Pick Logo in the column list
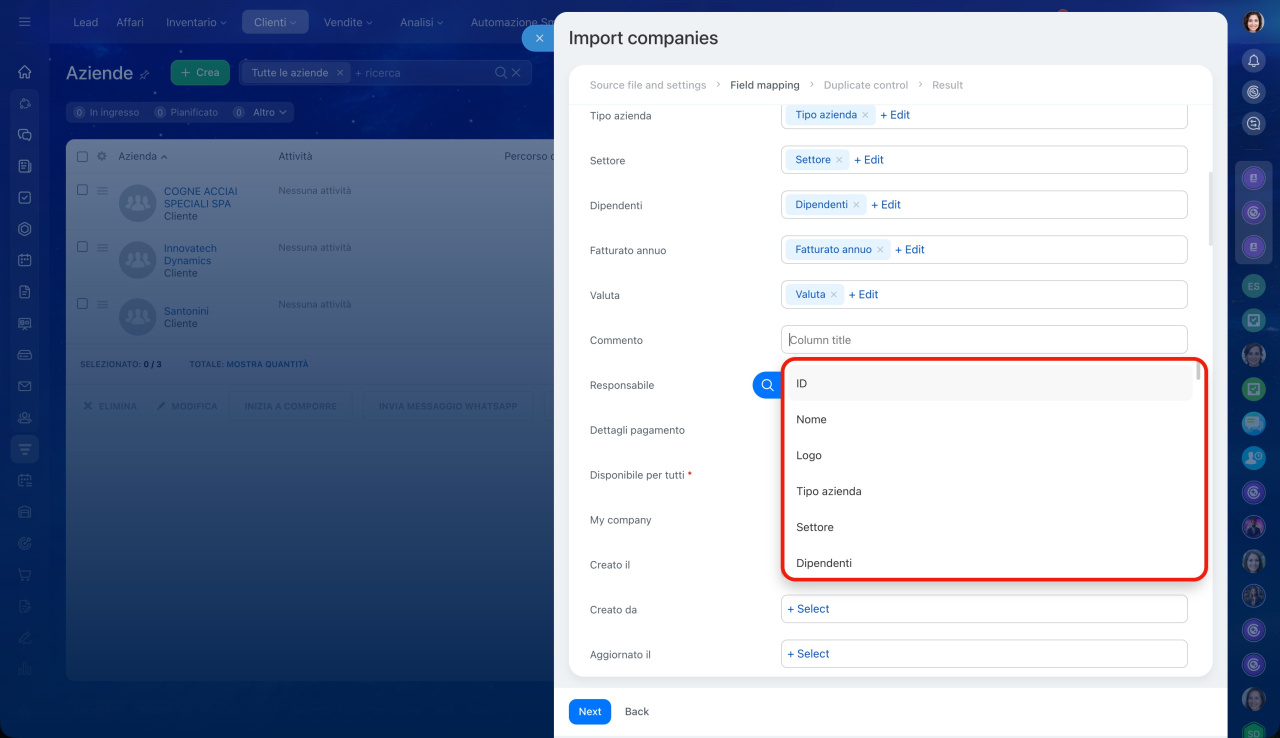This screenshot has width=1280, height=738. [x=809, y=456]
